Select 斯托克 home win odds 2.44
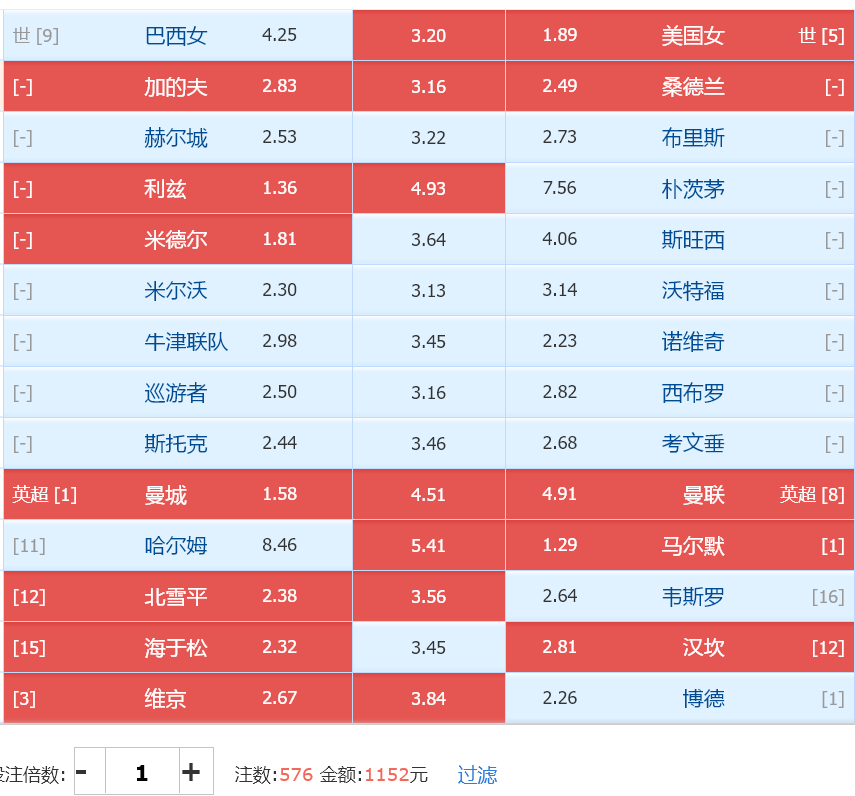The width and height of the screenshot is (855, 796). coord(178,443)
